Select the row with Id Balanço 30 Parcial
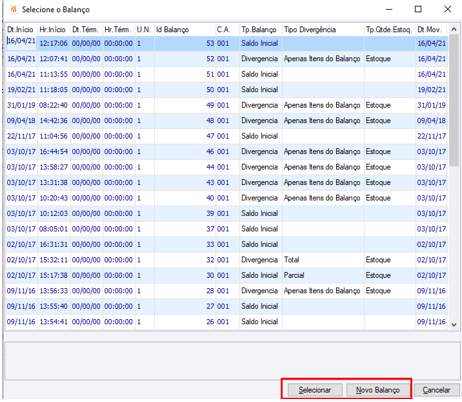Screen dimensions: 462x402 [227, 275]
